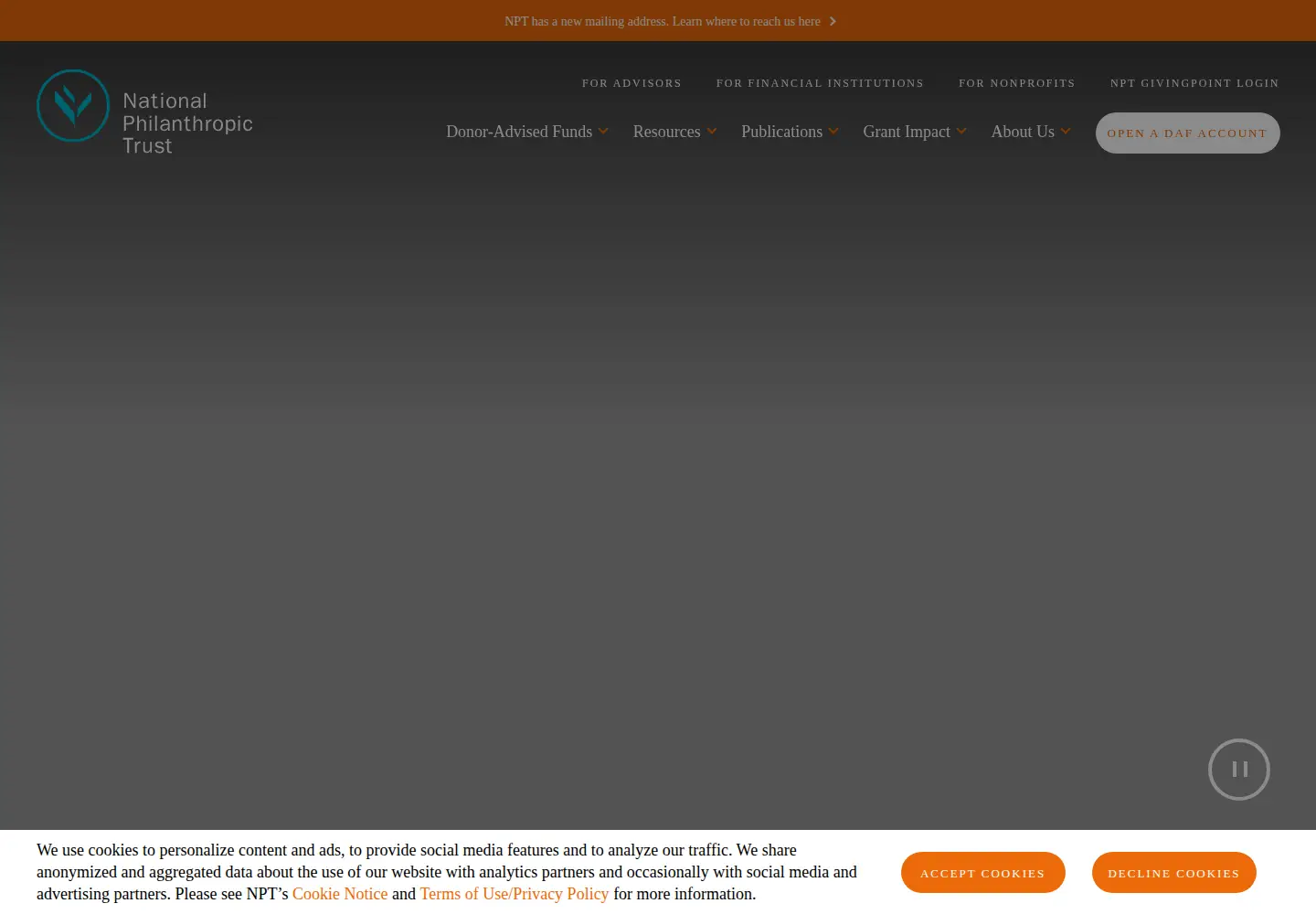Open Terms of Use/Privacy Policy link

[x=515, y=894]
